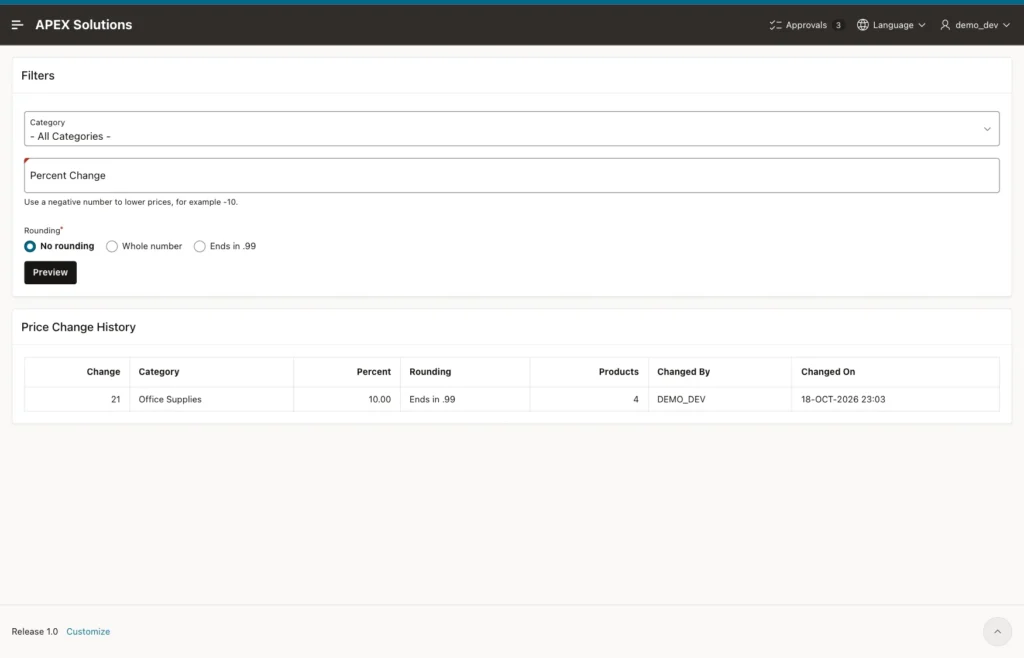Click the Price Change History heading
The height and width of the screenshot is (658, 1024).
(x=78, y=327)
